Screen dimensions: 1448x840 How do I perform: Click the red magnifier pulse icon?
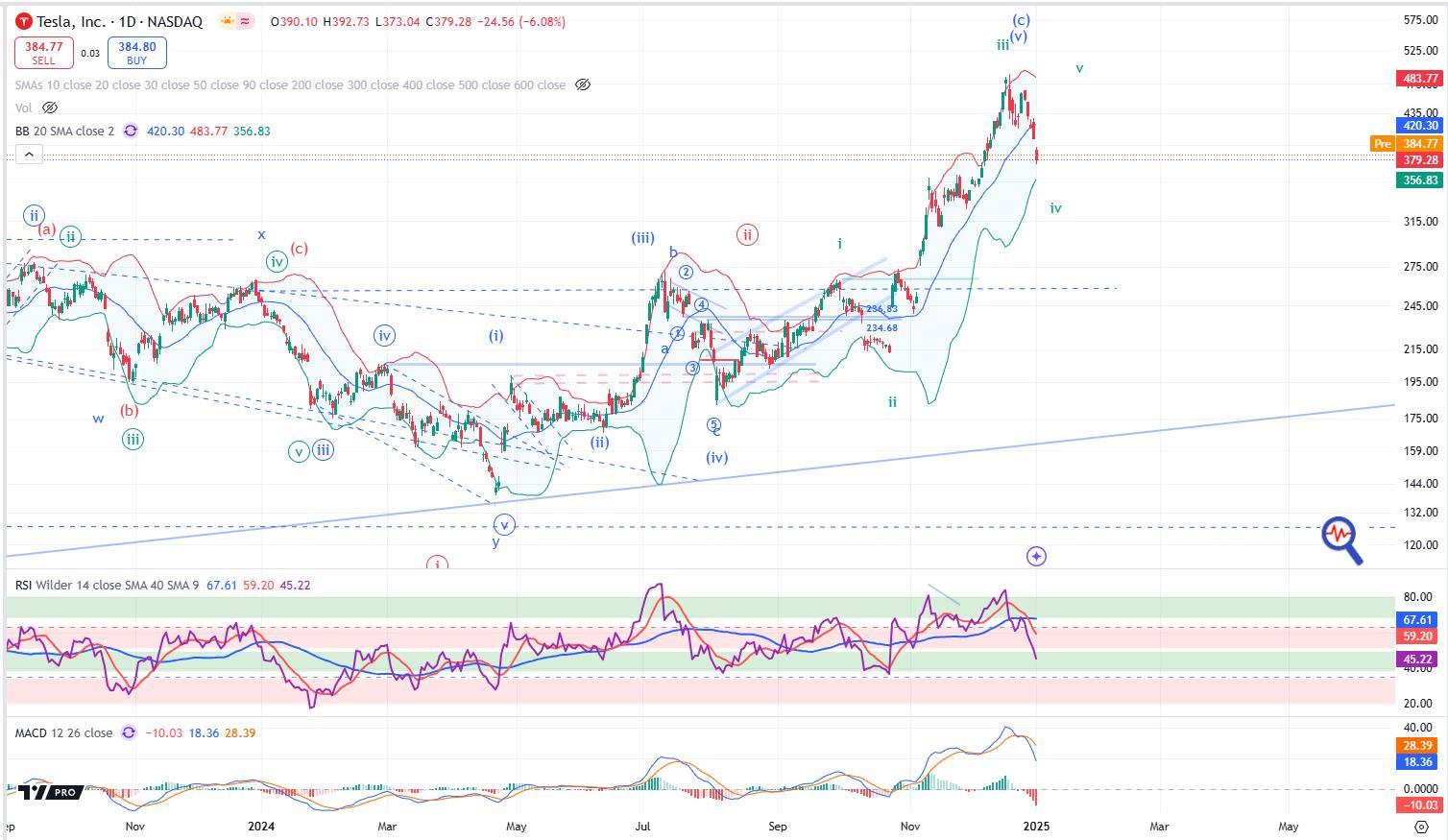click(1341, 540)
